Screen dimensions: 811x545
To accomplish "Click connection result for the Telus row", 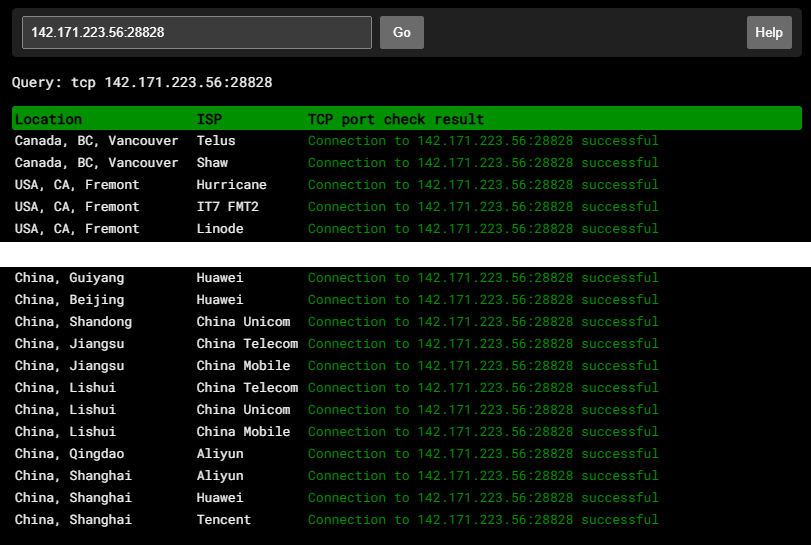I will pyautogui.click(x=483, y=141).
